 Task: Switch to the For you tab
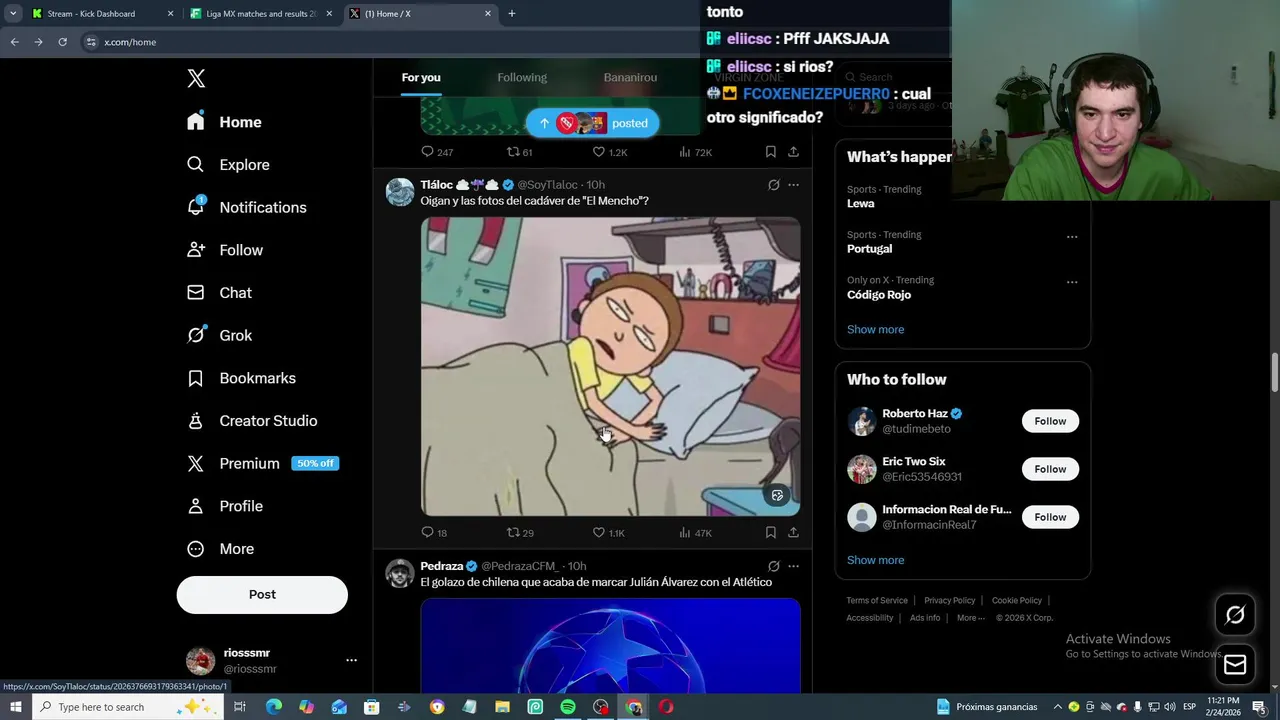pyautogui.click(x=421, y=77)
